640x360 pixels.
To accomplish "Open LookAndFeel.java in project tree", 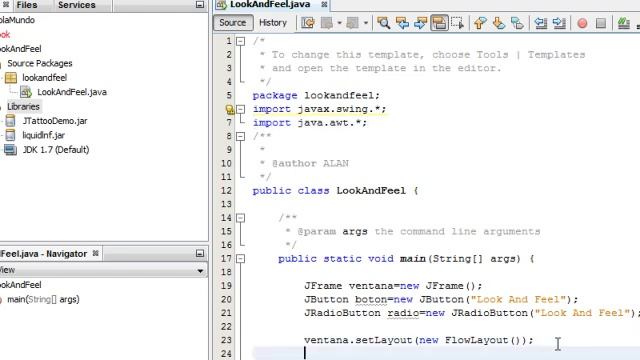I will [72, 92].
